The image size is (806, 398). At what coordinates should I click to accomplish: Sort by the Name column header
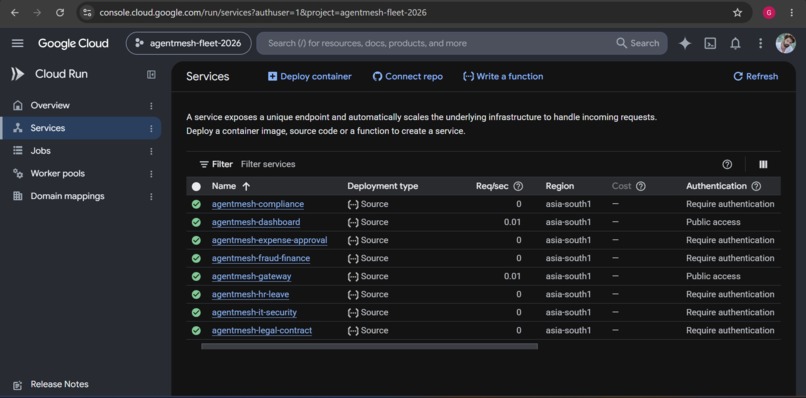[x=224, y=186]
